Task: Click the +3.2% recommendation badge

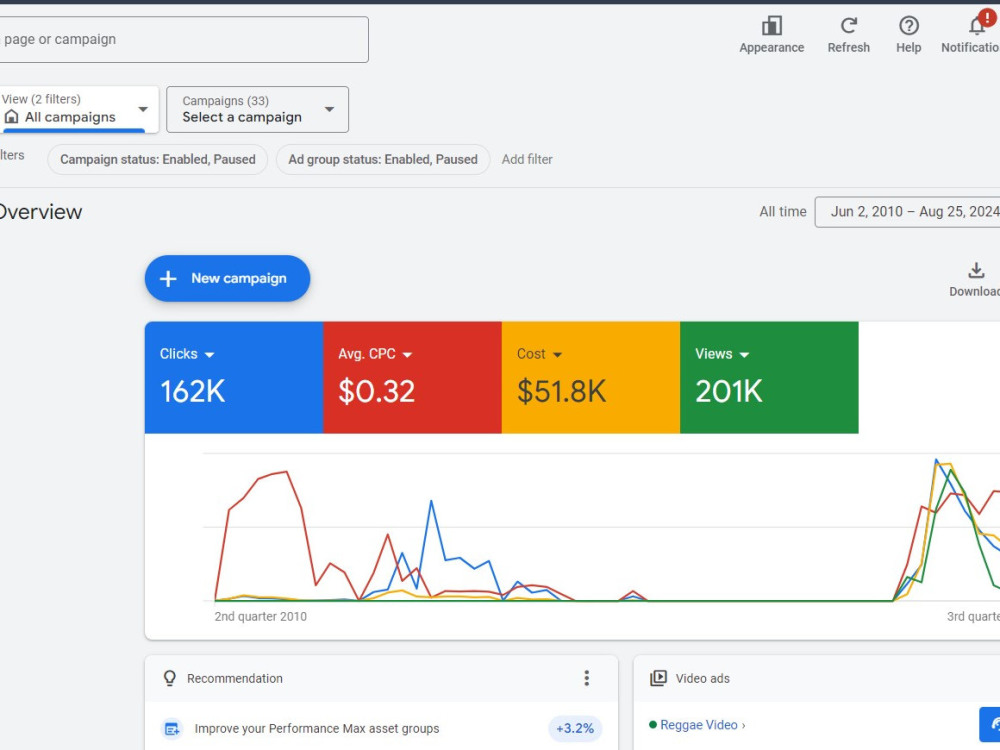Action: 575,728
